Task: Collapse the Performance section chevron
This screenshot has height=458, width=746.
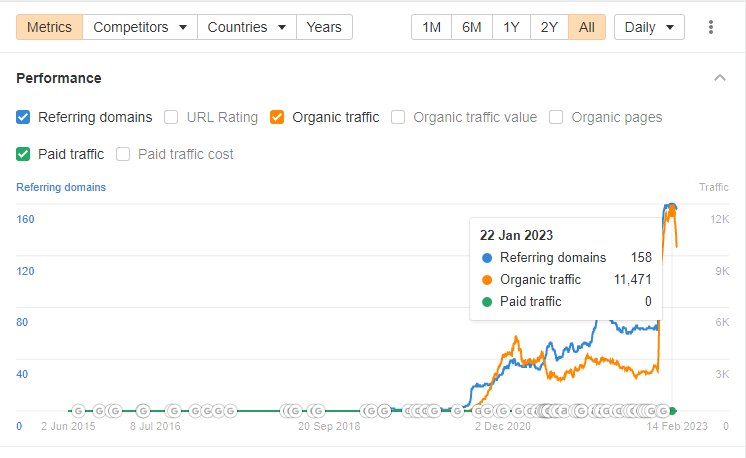Action: pyautogui.click(x=719, y=78)
